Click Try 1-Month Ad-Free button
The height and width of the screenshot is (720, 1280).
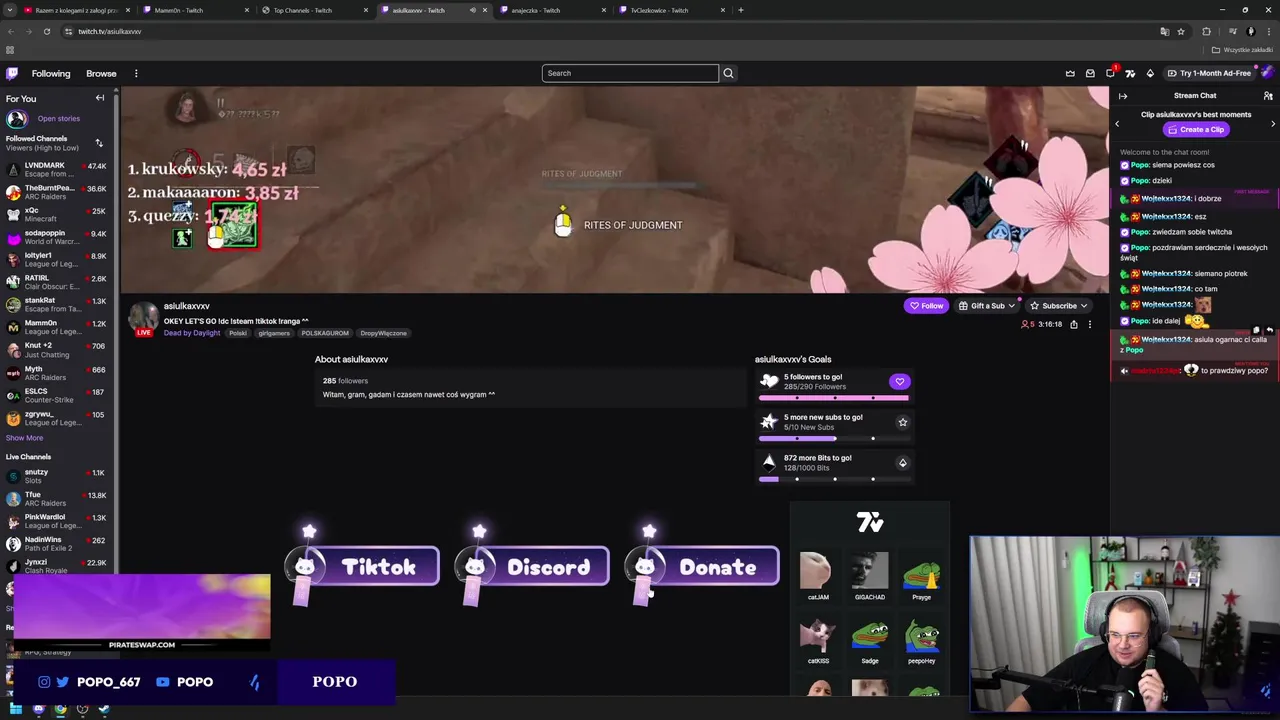pos(1209,73)
